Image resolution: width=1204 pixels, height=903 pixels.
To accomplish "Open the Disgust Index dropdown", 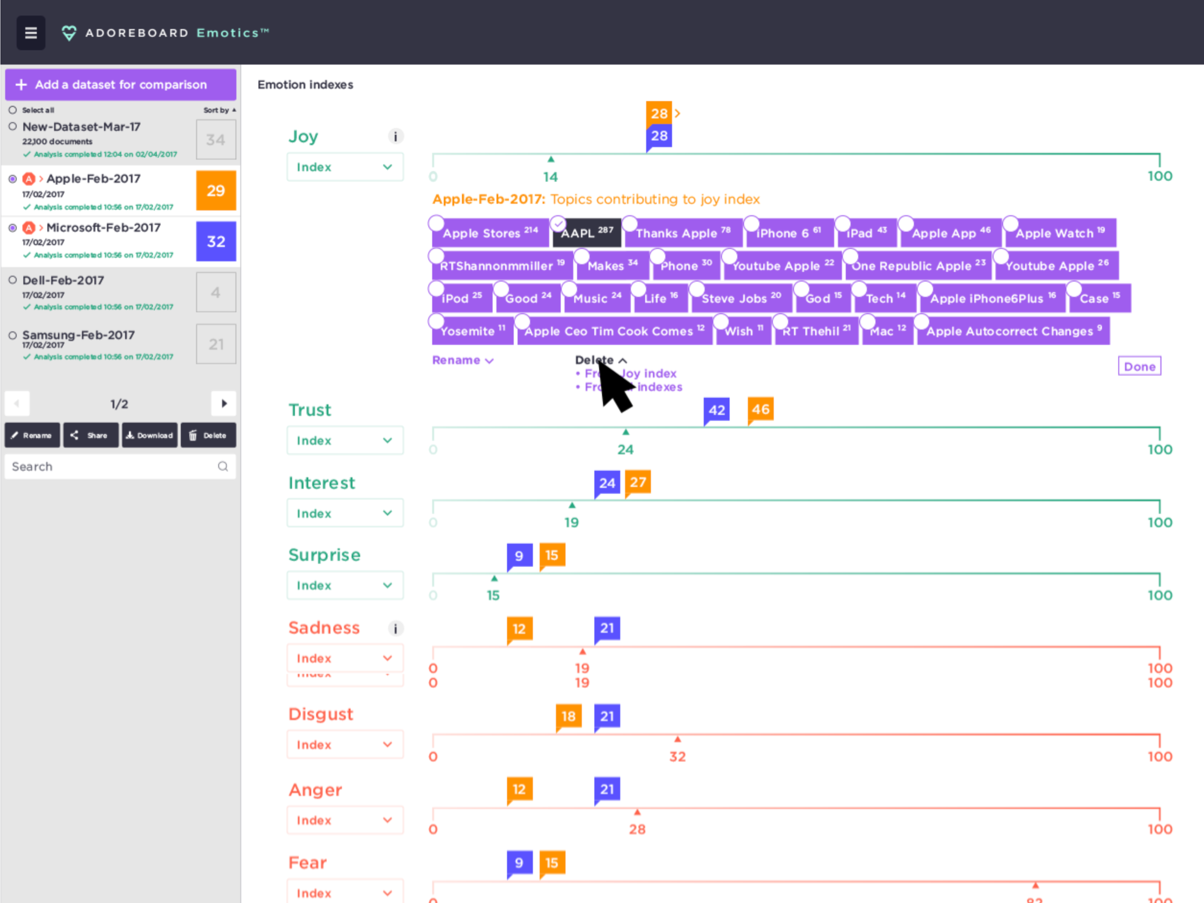I will [x=345, y=744].
